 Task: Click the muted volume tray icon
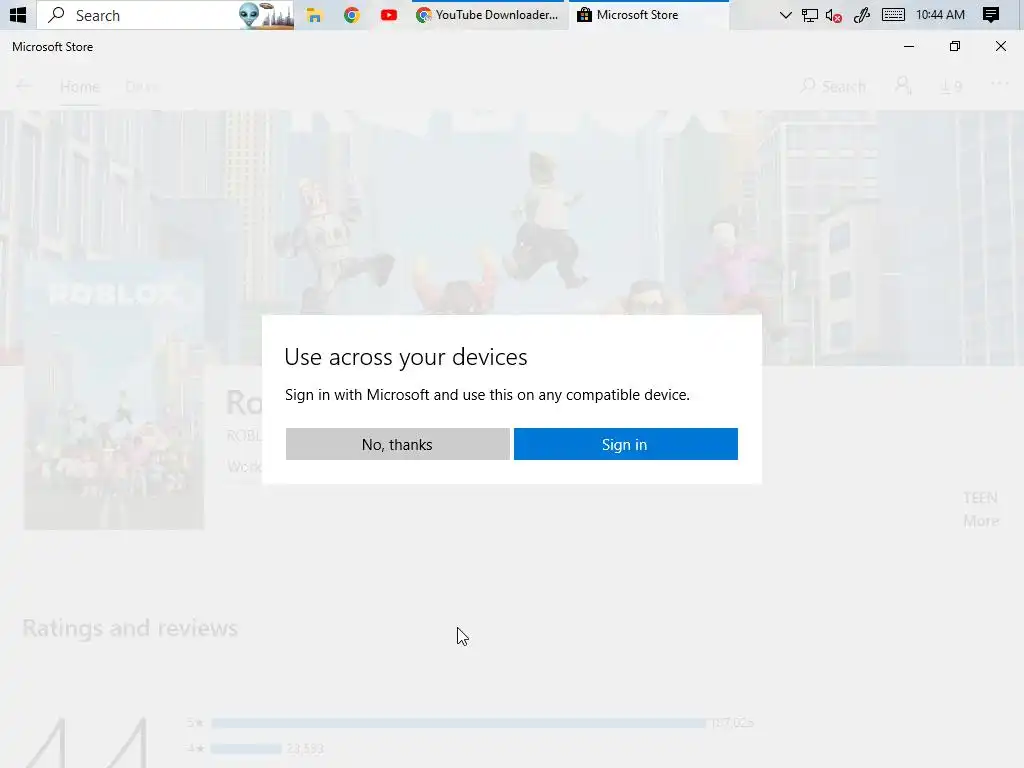point(833,15)
